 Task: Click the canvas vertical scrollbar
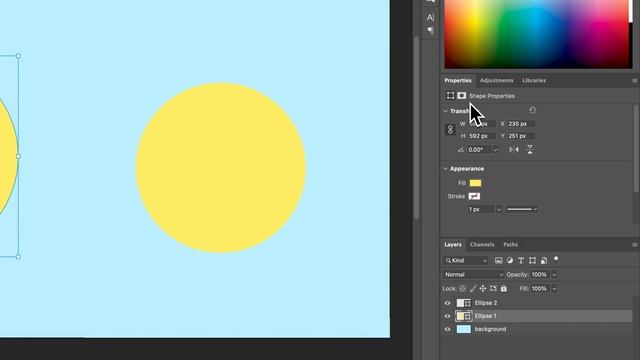pos(416,127)
